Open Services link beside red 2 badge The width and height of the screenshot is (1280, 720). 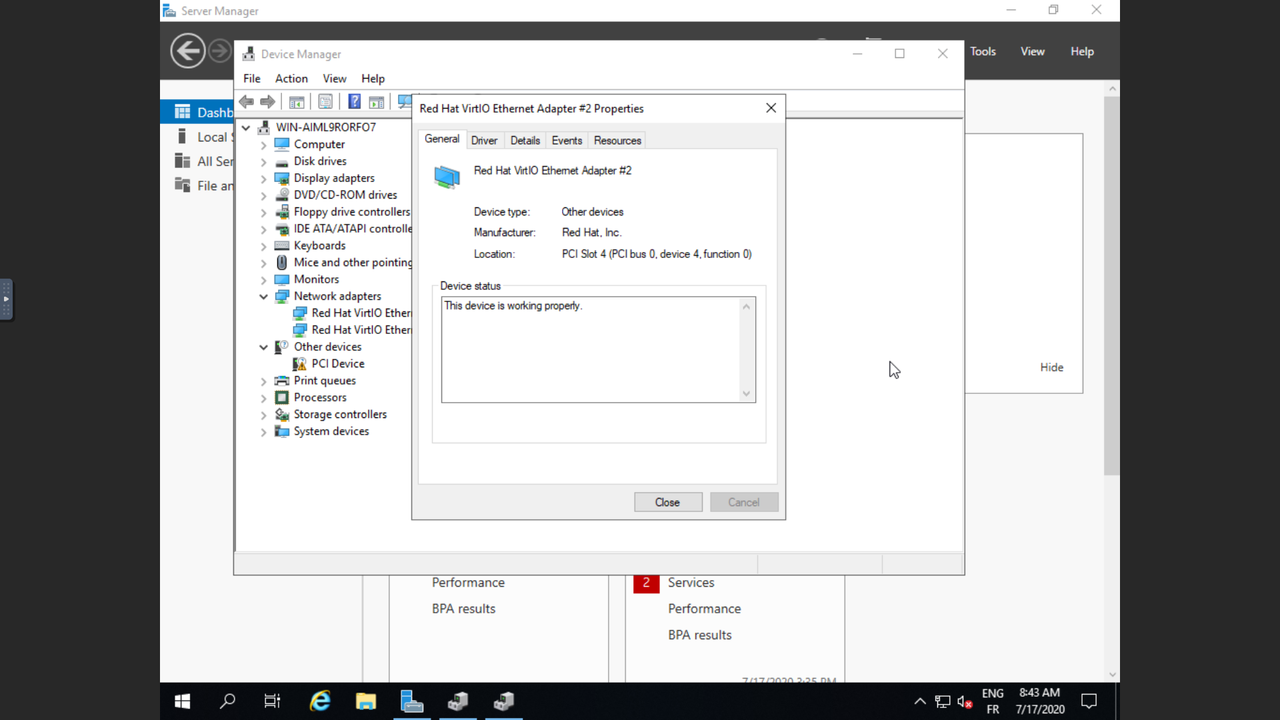691,583
